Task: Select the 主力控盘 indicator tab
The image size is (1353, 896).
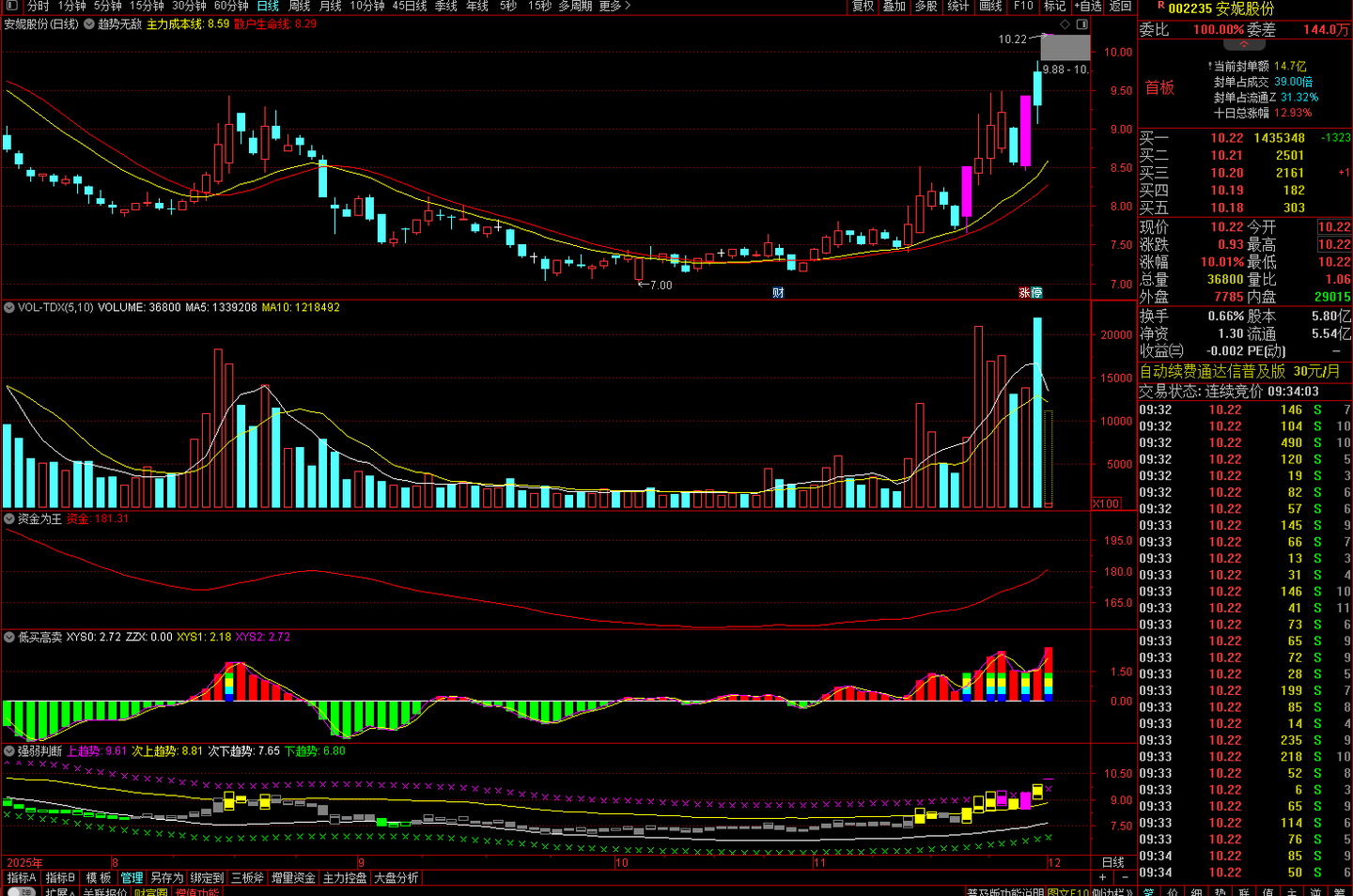Action: tap(345, 878)
